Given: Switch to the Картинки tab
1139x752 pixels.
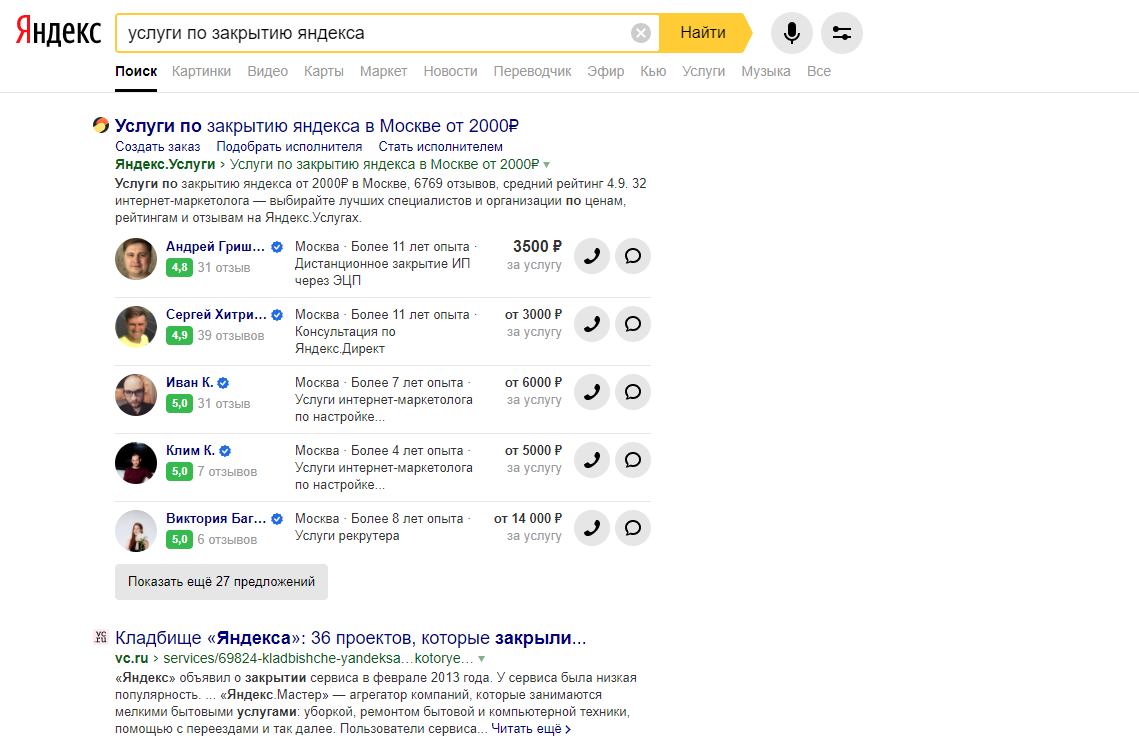Looking at the screenshot, I should (x=201, y=71).
